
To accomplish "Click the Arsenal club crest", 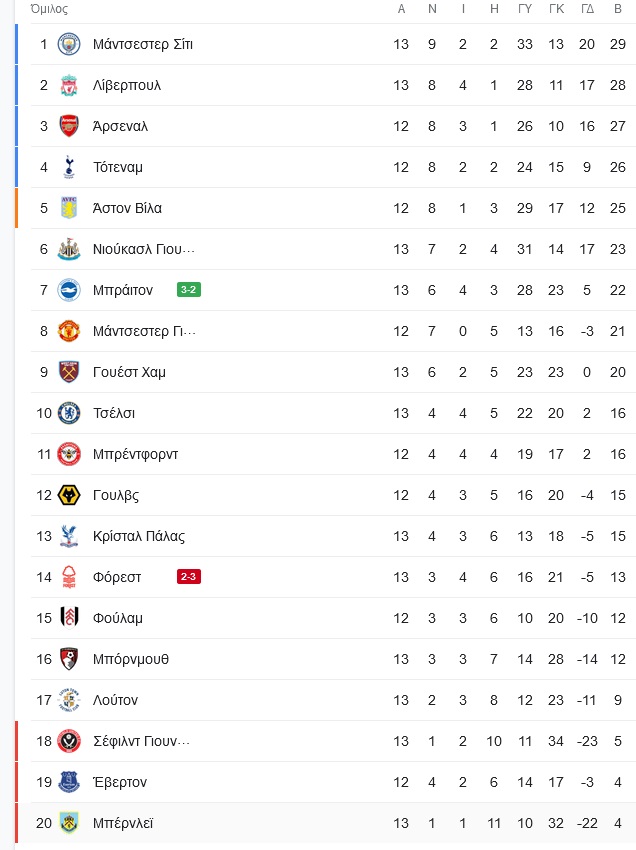I will click(69, 126).
